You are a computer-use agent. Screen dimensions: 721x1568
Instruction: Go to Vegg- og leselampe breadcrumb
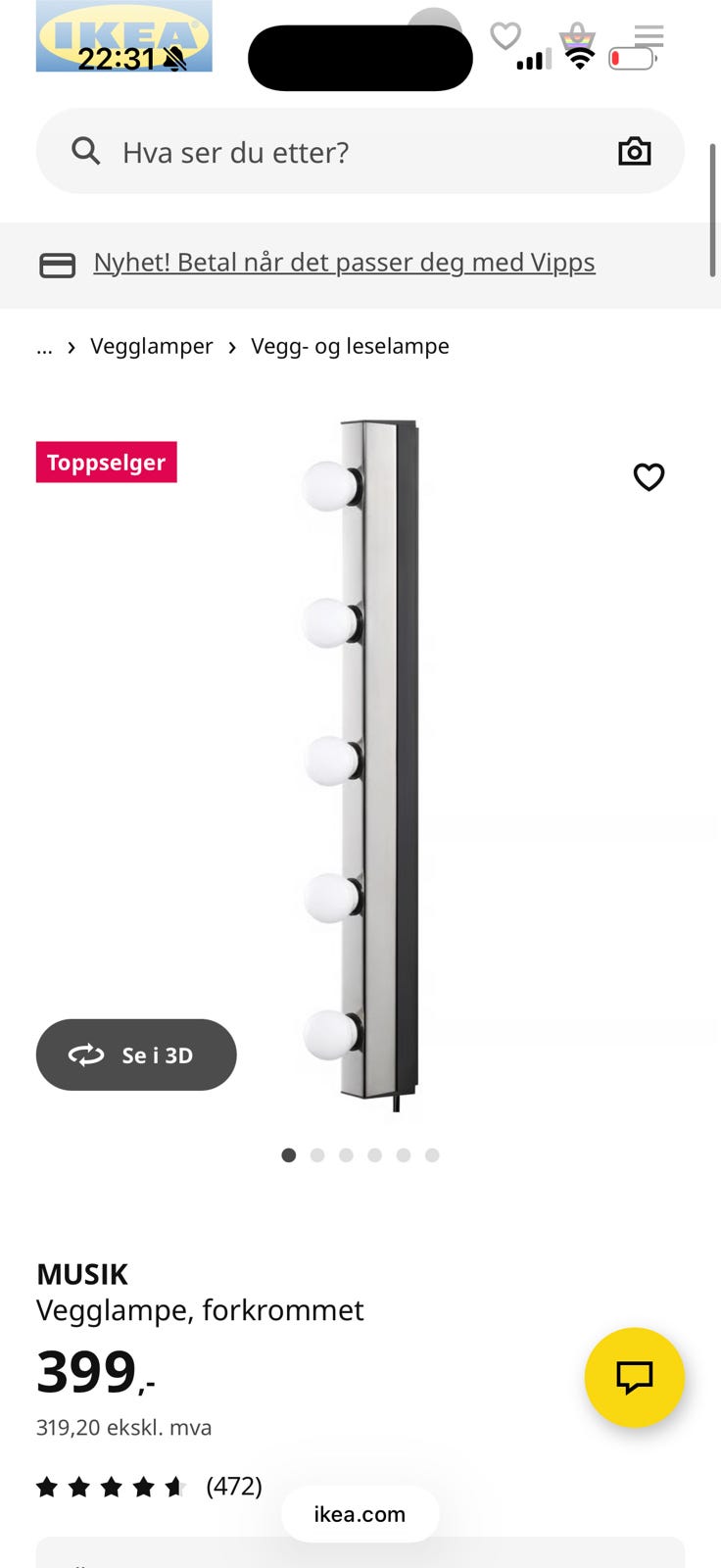350,346
